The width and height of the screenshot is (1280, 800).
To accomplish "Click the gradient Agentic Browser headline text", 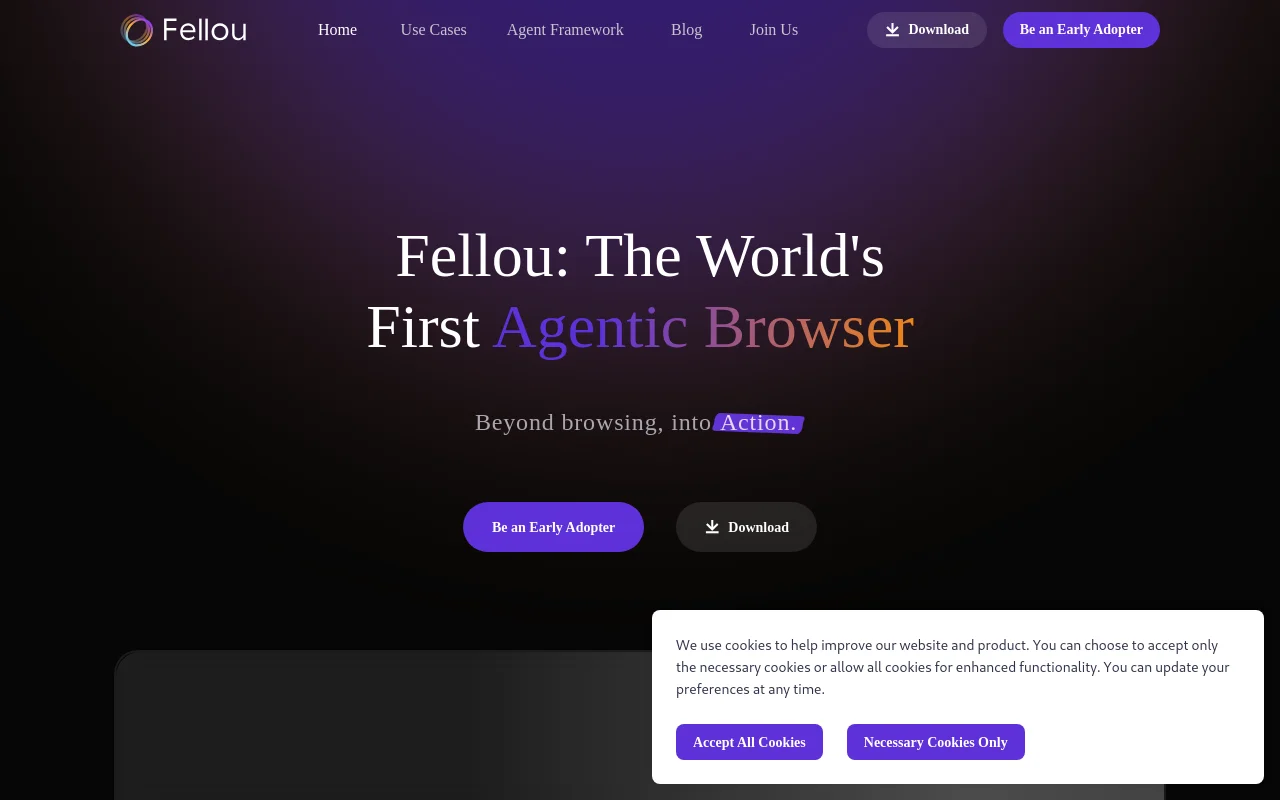I will tap(703, 327).
